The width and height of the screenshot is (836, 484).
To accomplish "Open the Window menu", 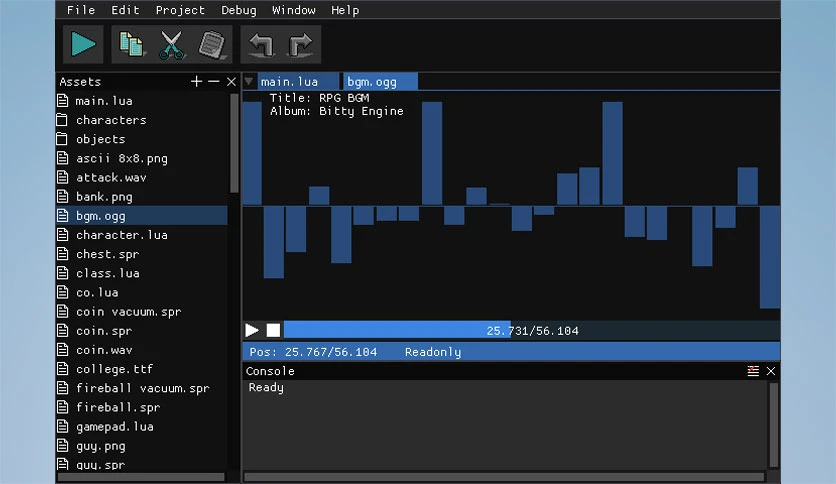I will pos(294,10).
